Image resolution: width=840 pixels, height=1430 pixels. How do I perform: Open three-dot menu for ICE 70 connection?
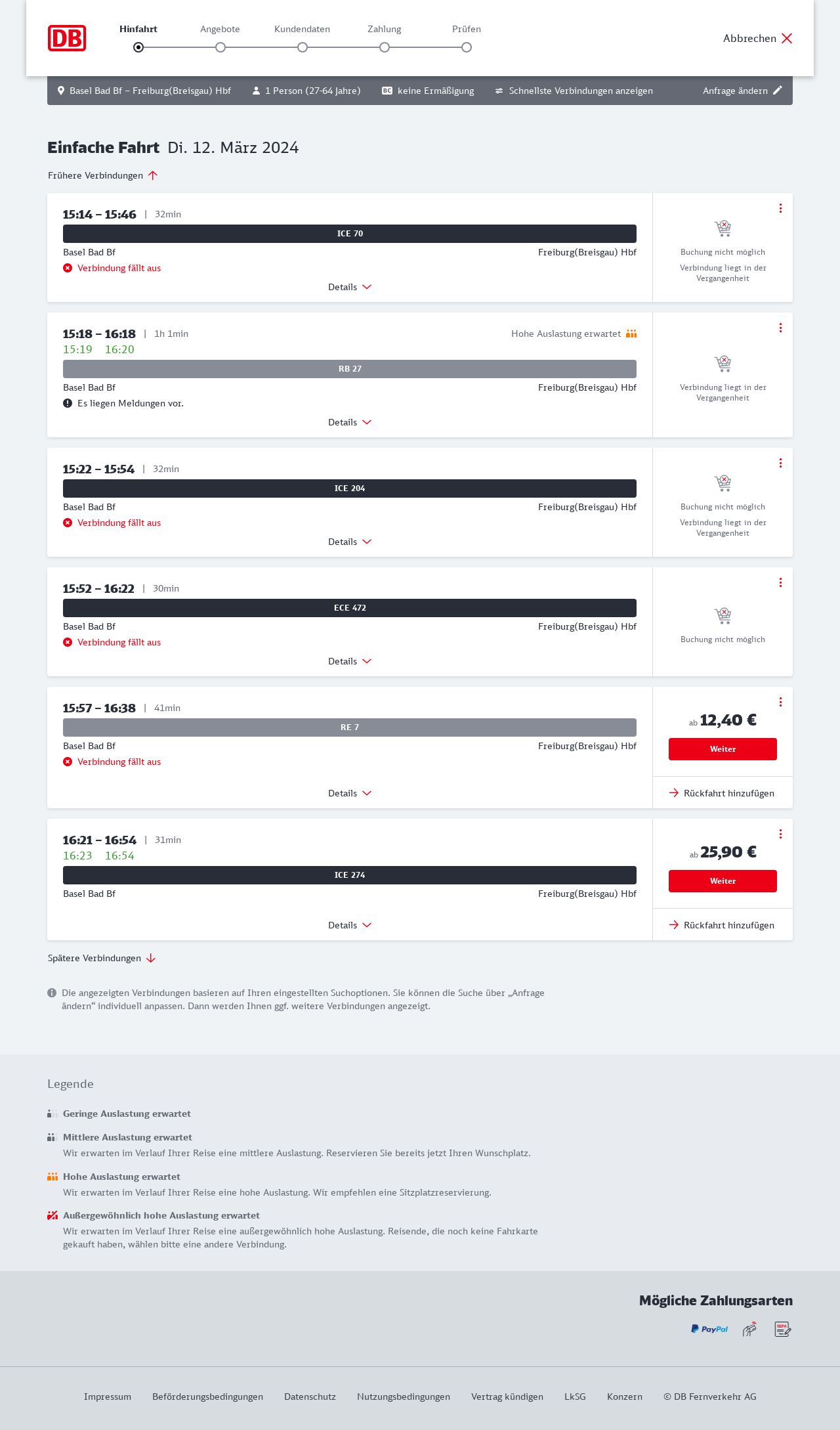(780, 208)
